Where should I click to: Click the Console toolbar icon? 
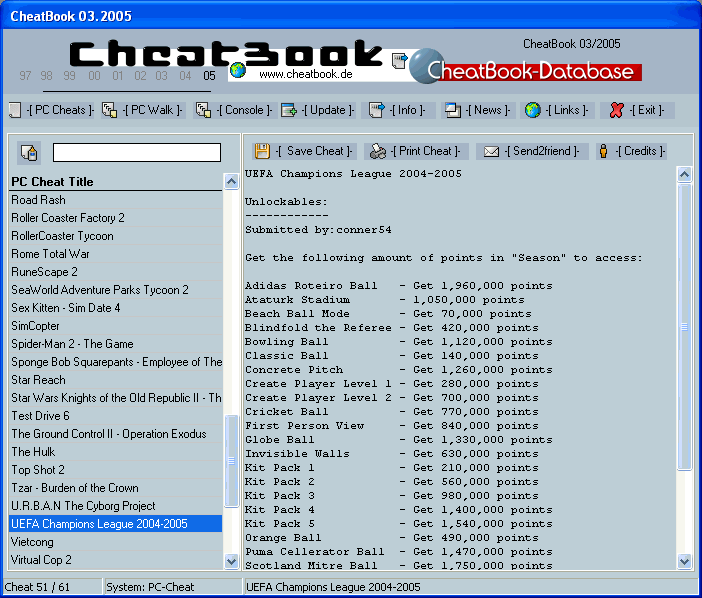[204, 110]
